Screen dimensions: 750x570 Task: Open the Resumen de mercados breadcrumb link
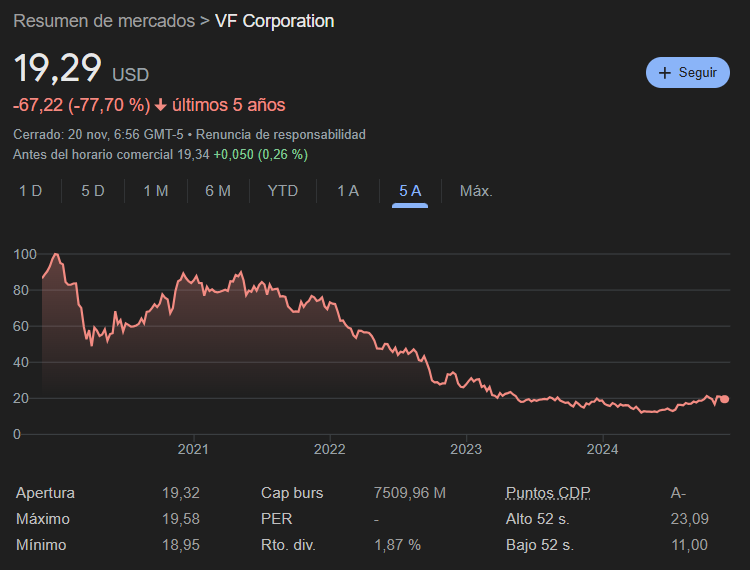[x=103, y=21]
